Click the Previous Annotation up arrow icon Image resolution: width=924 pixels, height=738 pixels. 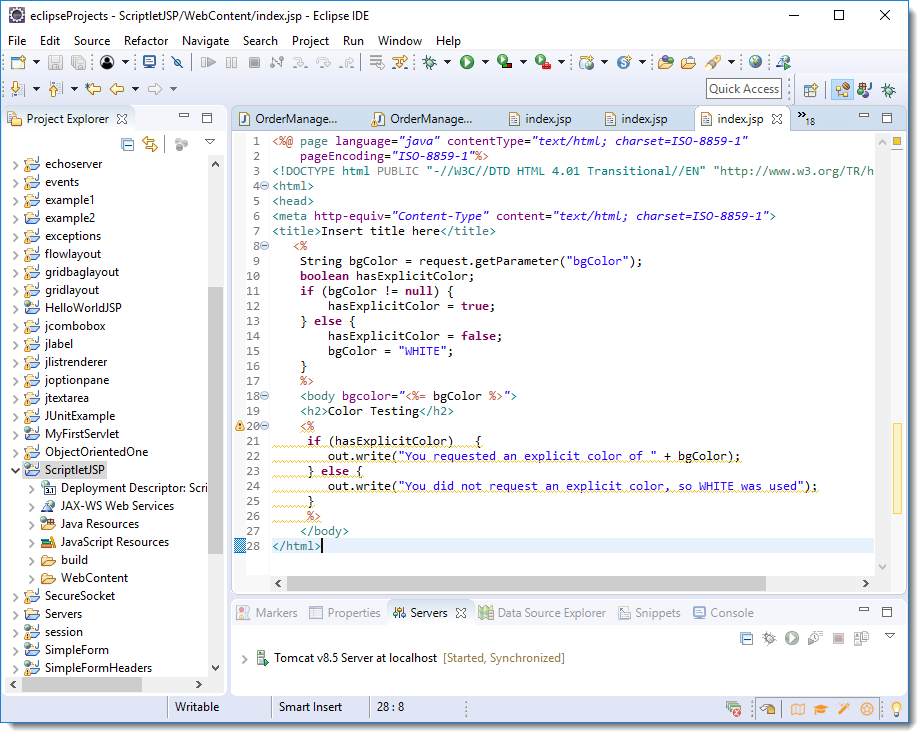[55, 89]
